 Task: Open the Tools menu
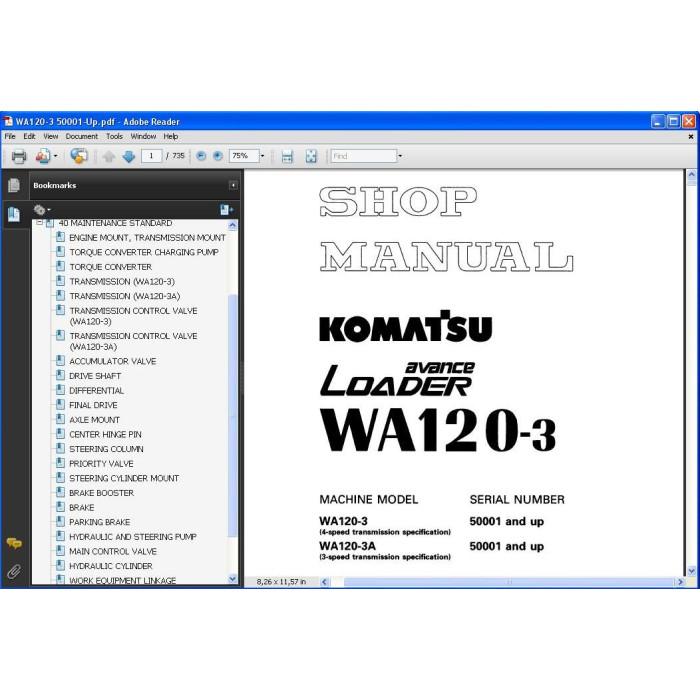tap(114, 136)
